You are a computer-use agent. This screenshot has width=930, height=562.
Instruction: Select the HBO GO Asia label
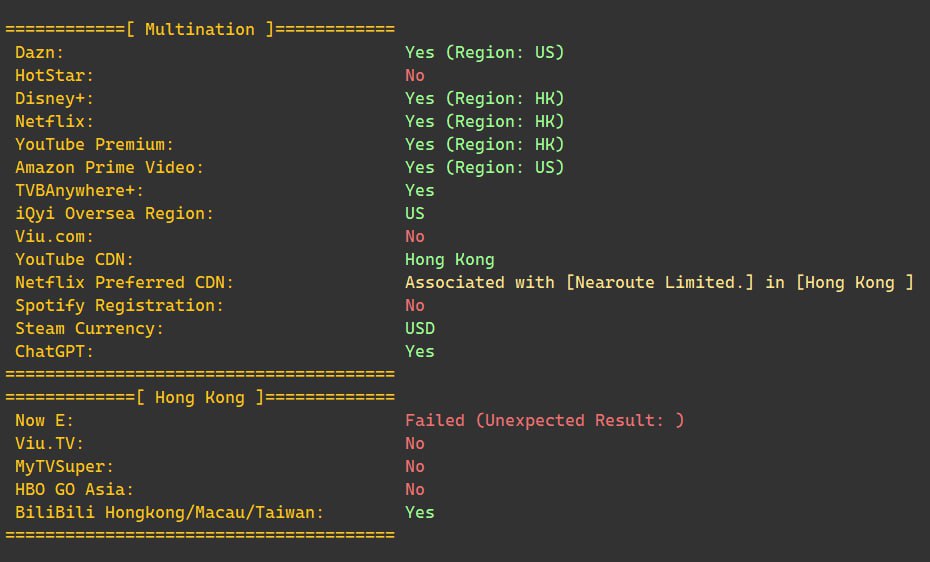74,490
